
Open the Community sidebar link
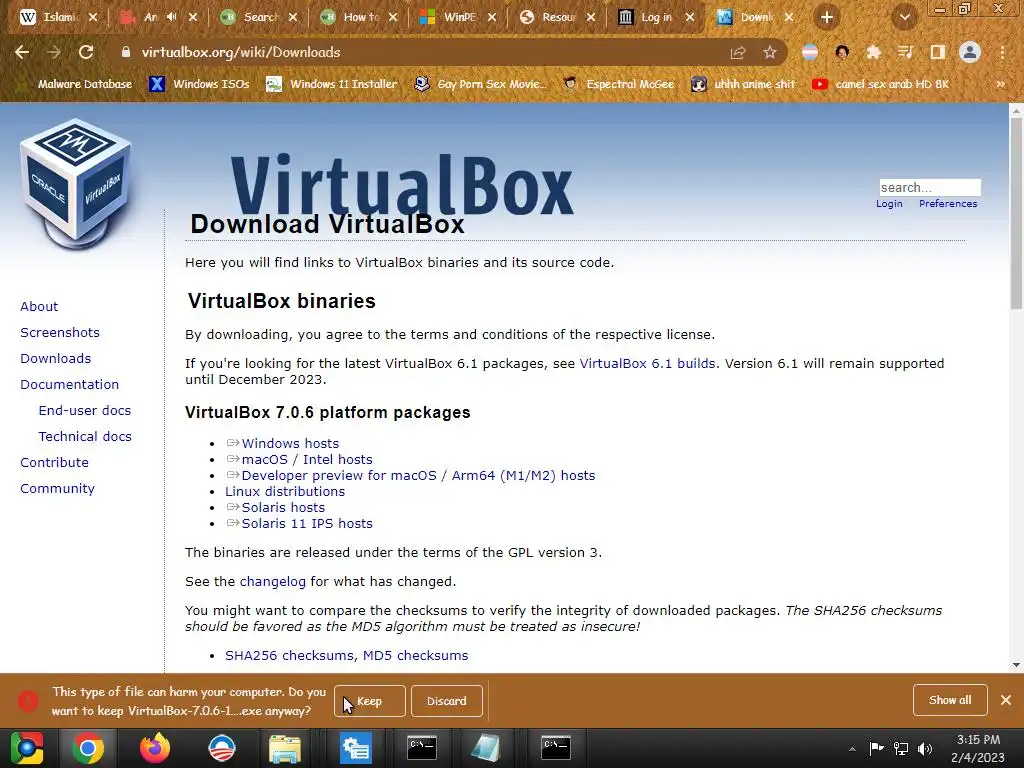[57, 488]
